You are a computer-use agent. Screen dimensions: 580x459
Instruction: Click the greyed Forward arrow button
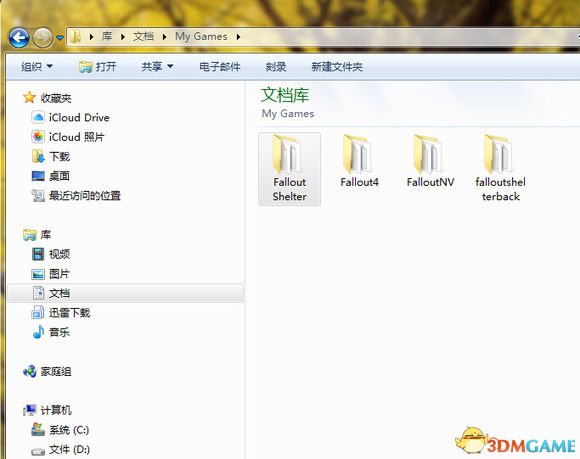[43, 37]
